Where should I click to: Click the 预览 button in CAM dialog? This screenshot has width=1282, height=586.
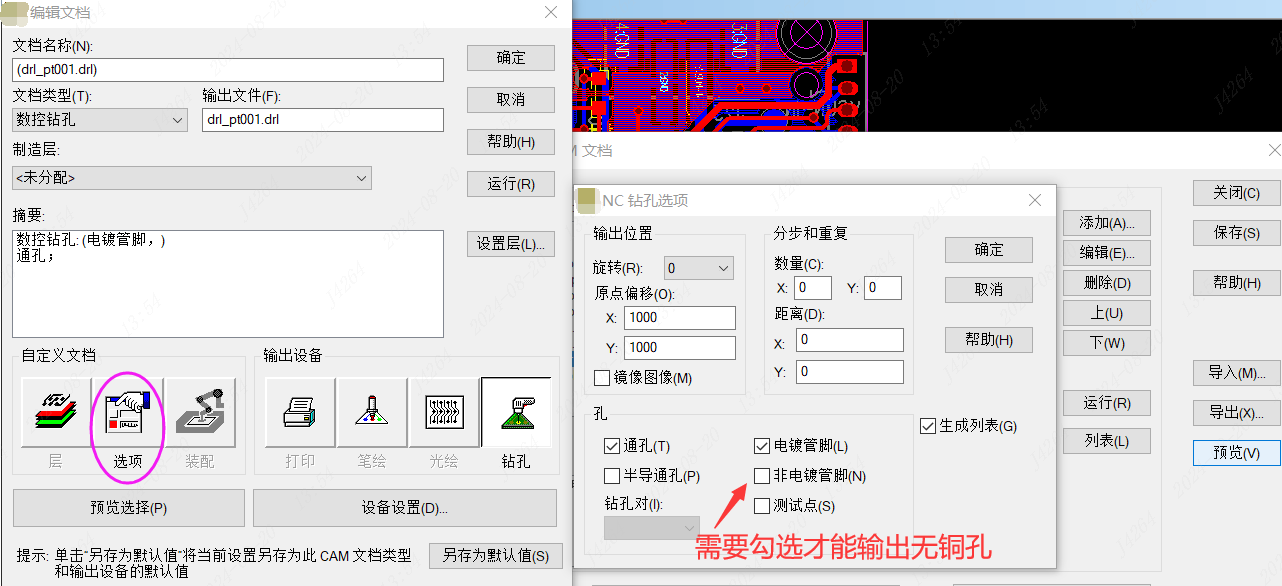point(1235,452)
